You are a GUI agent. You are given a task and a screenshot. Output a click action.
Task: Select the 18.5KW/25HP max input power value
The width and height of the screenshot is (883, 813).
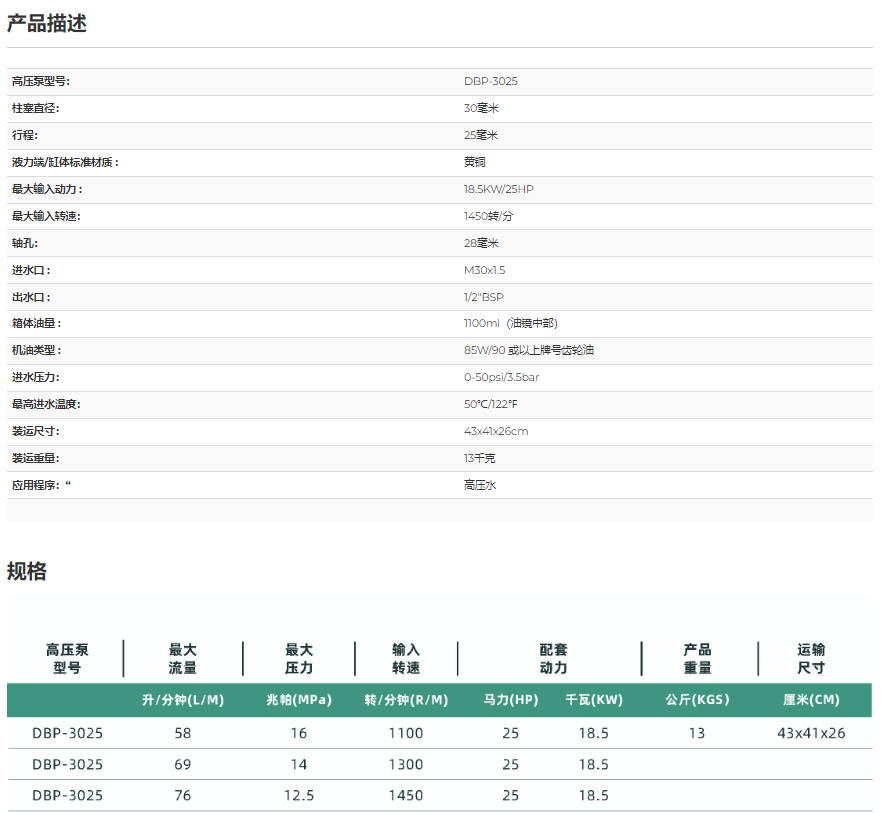(x=499, y=189)
